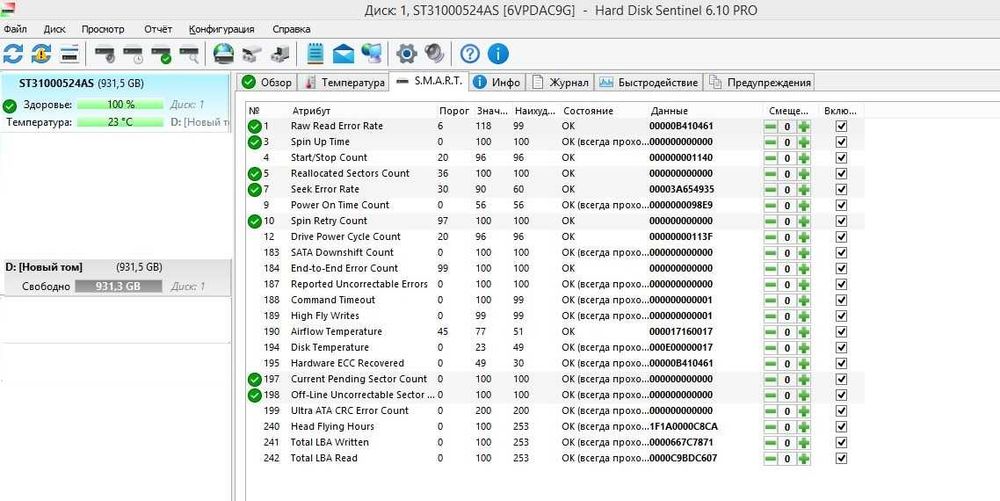Switch to the Инфо tab
Viewport: 1000px width, 501px height.
(x=497, y=82)
